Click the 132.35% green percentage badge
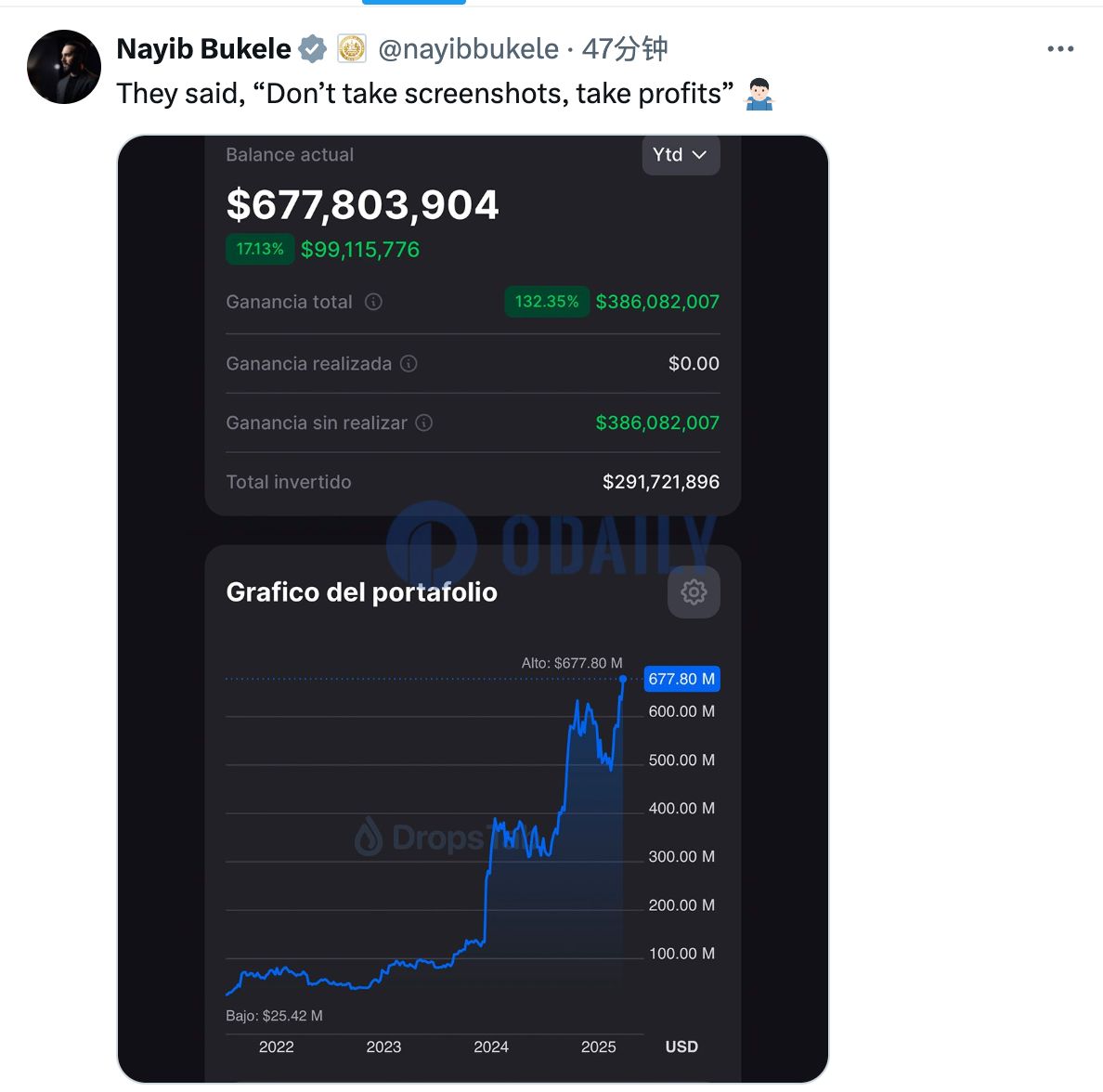The height and width of the screenshot is (1092, 1103). [547, 302]
